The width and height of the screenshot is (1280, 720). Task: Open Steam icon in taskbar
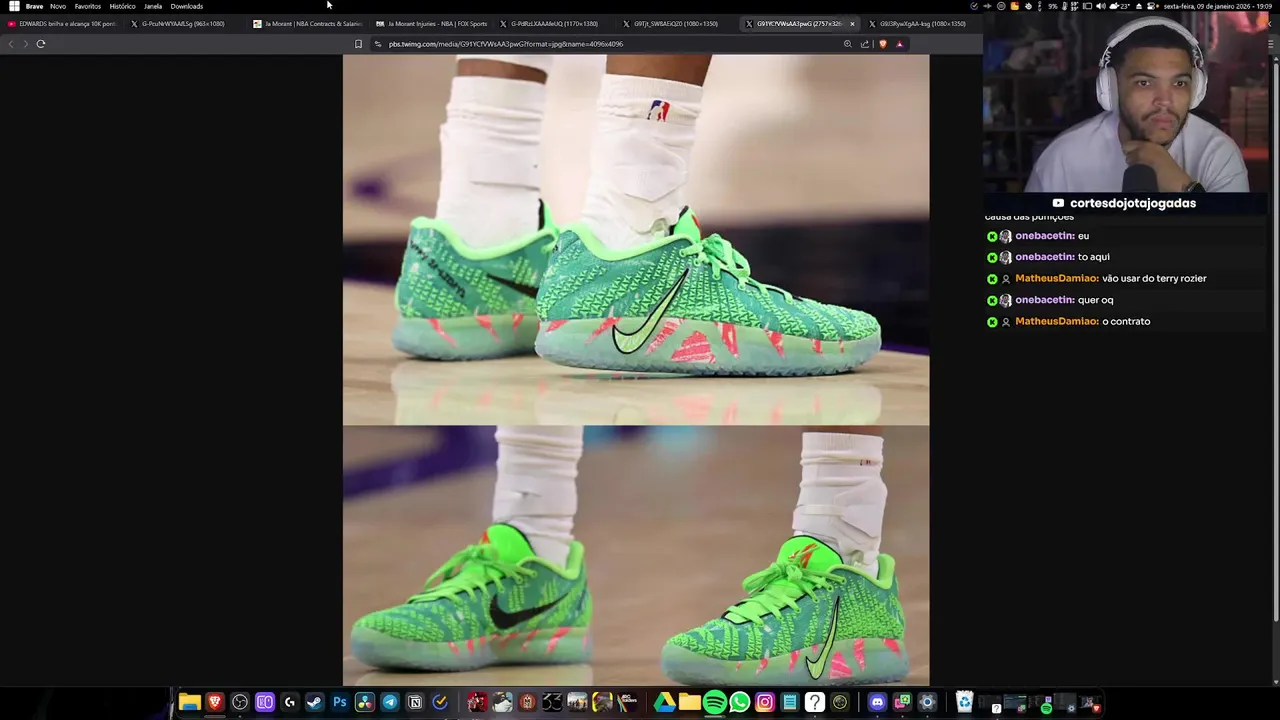(x=314, y=702)
